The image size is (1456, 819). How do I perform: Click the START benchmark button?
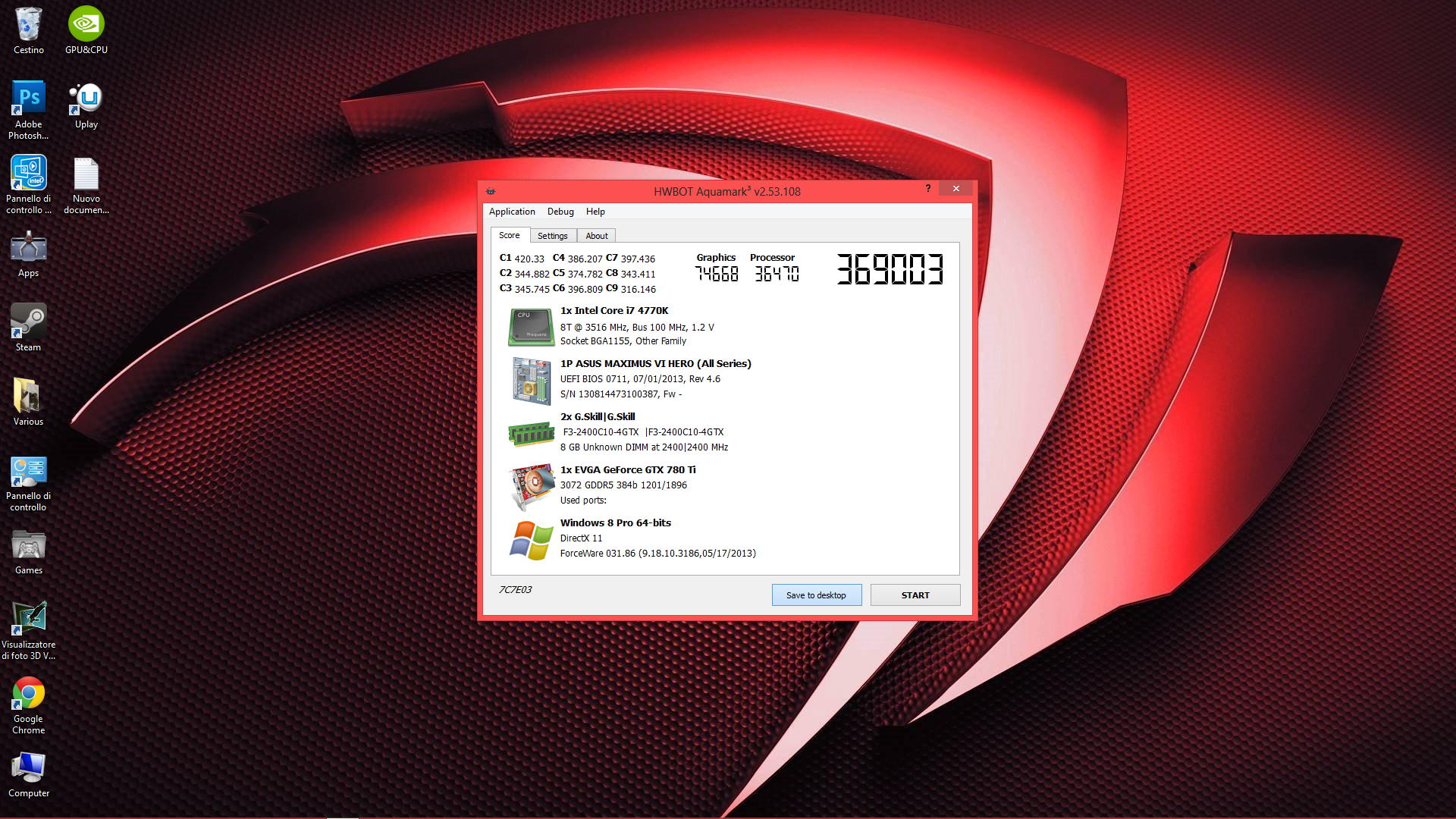click(x=915, y=595)
